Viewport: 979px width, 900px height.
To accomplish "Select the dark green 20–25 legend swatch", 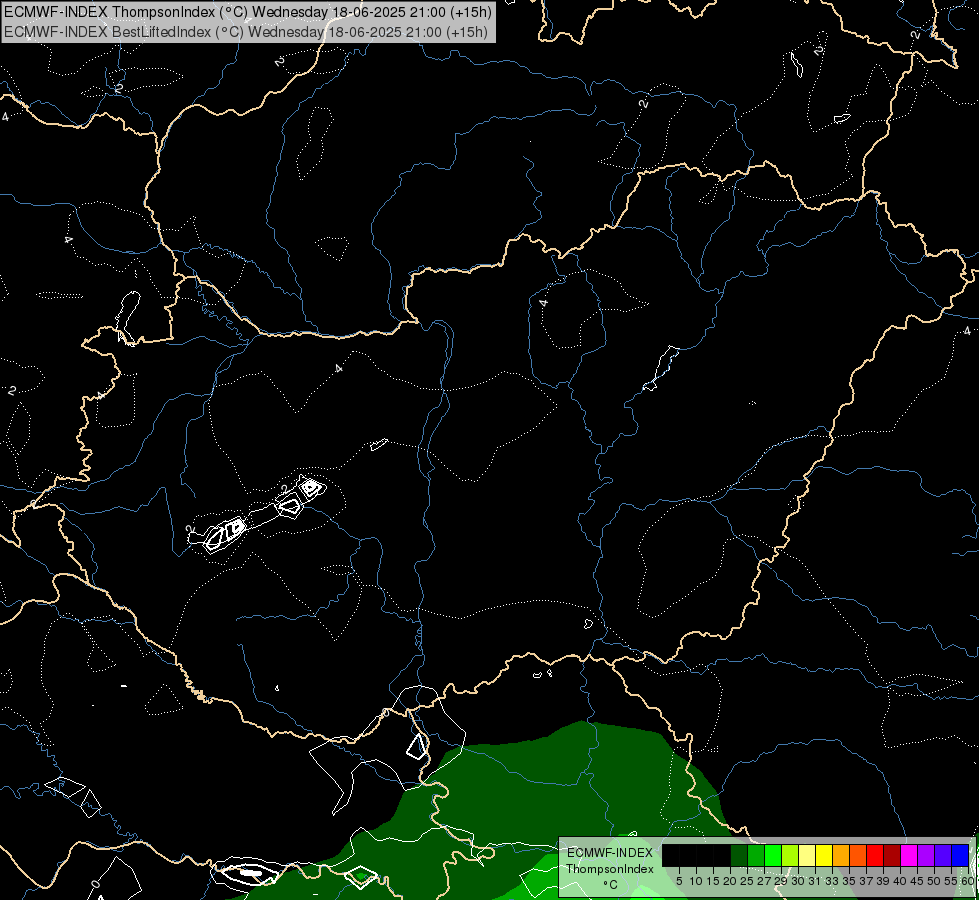I will 739,855.
